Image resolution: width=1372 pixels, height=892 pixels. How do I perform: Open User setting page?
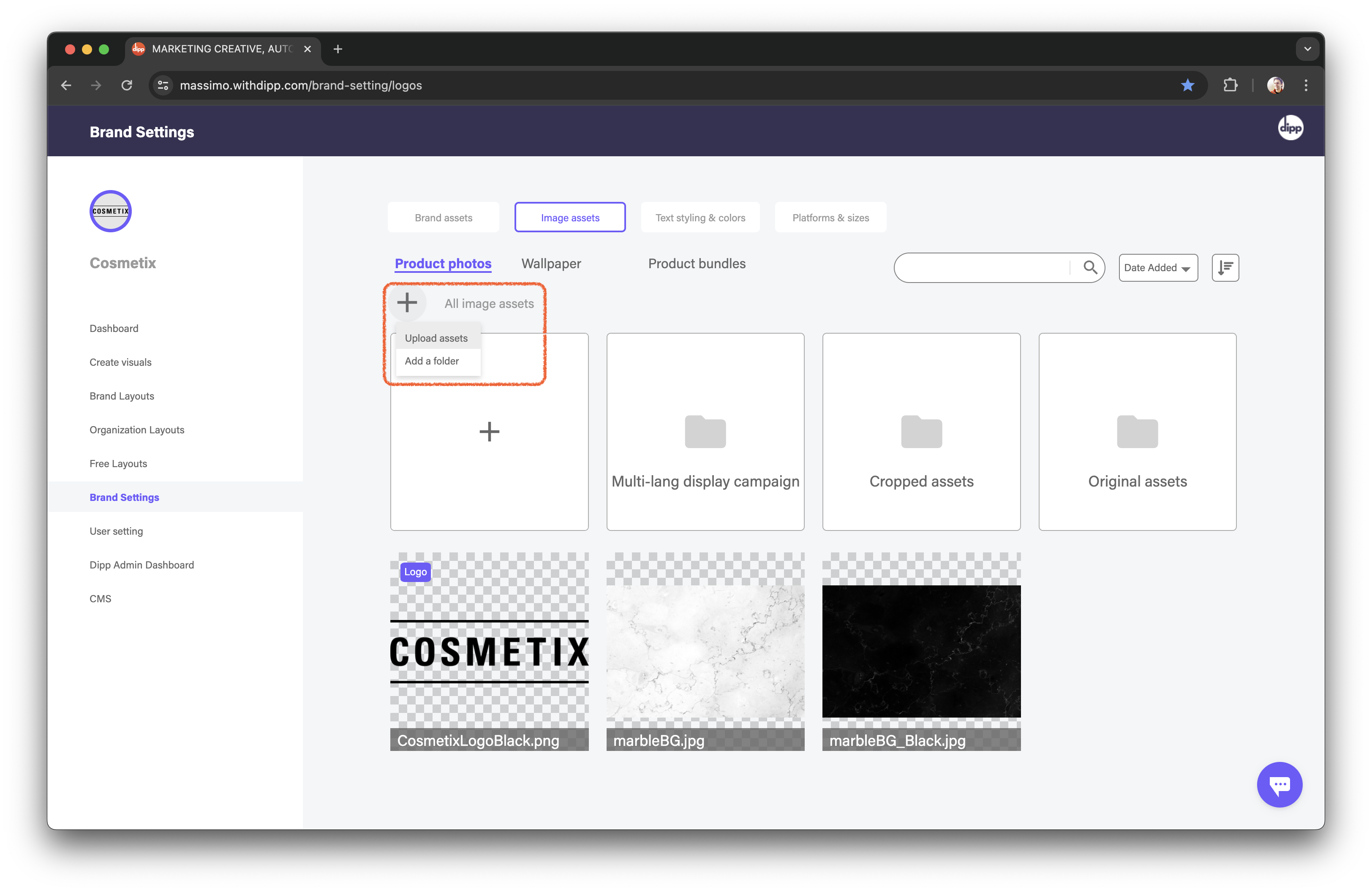tap(116, 531)
